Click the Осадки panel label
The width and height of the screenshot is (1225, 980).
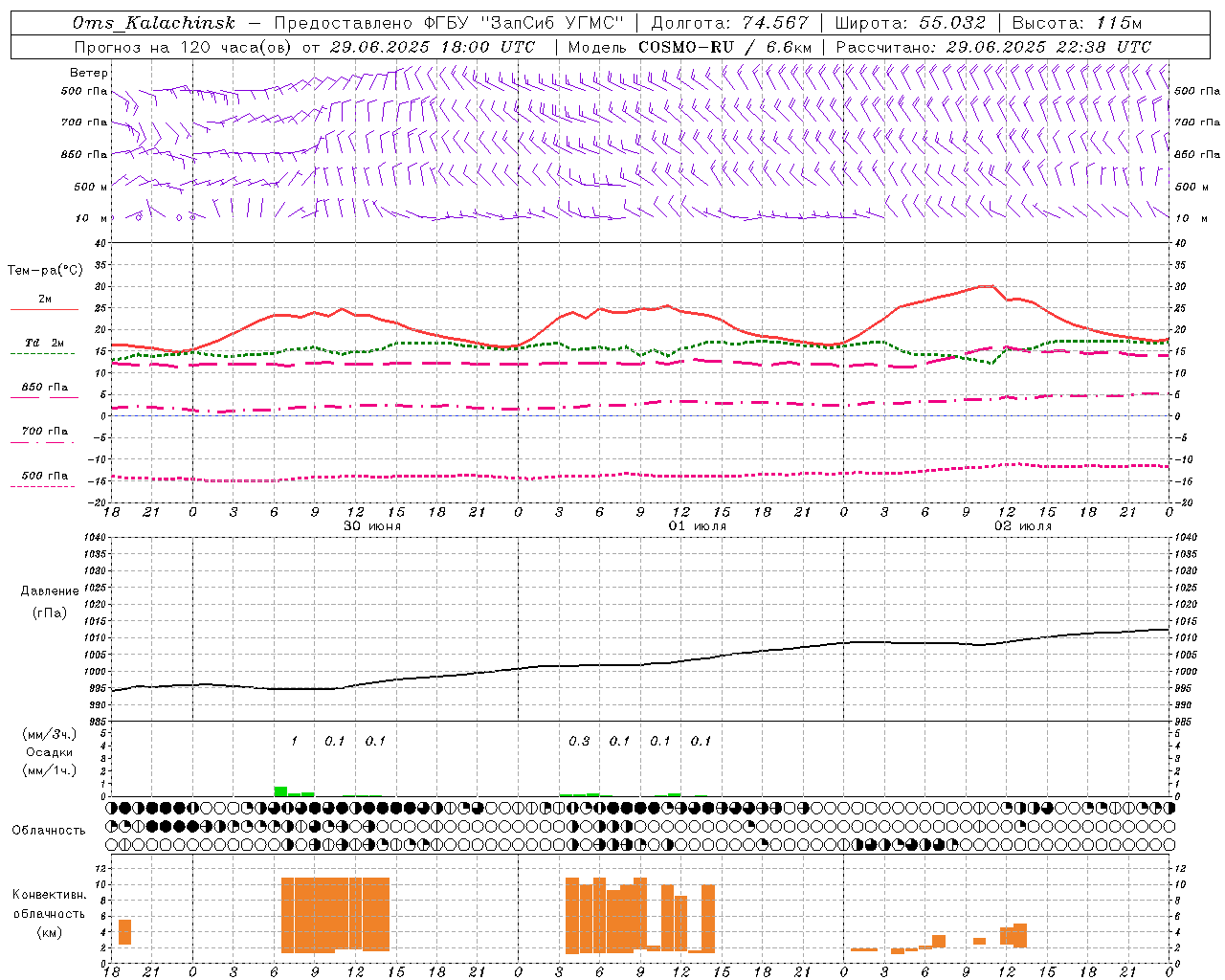pyautogui.click(x=50, y=752)
